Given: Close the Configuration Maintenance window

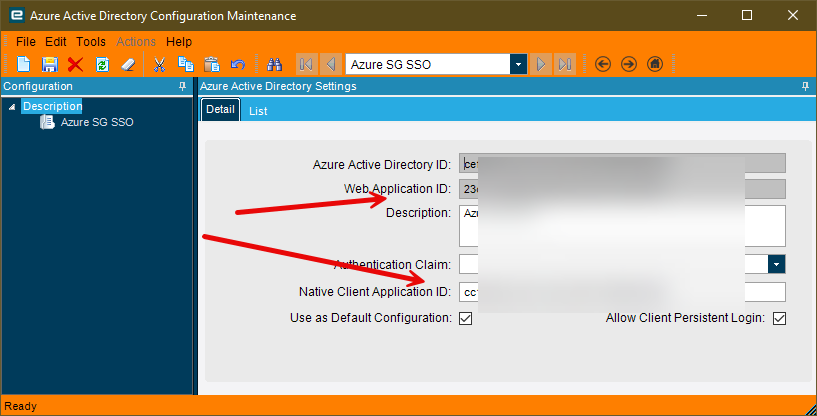Looking at the screenshot, I should (x=793, y=15).
